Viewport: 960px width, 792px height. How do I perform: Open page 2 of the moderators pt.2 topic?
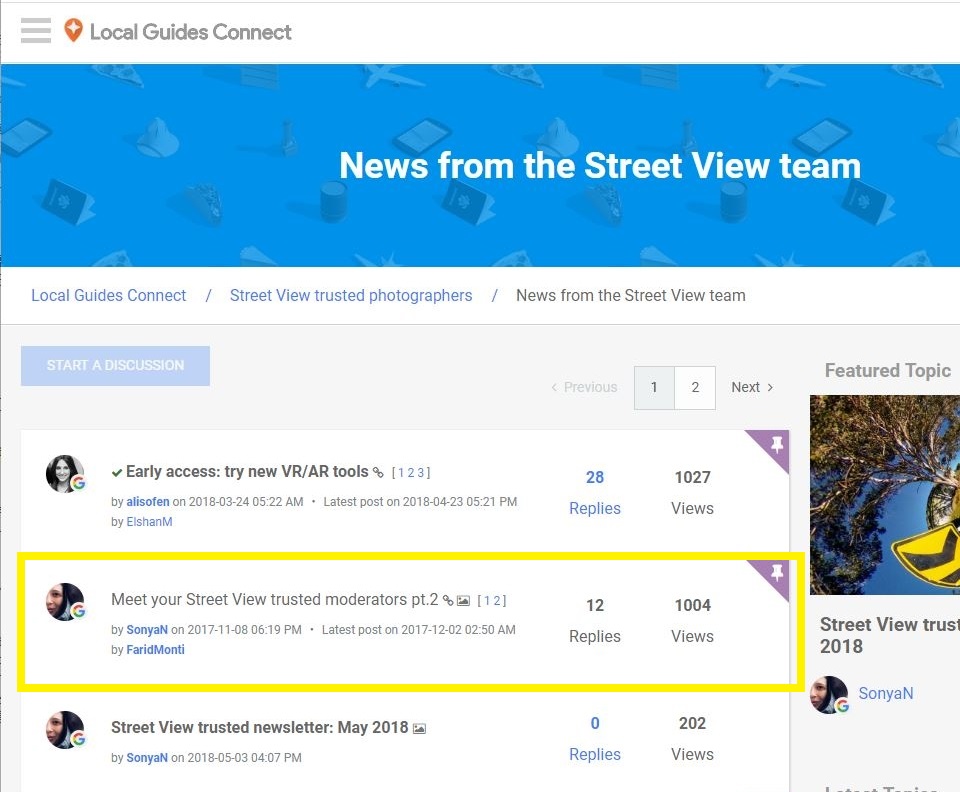[x=497, y=600]
